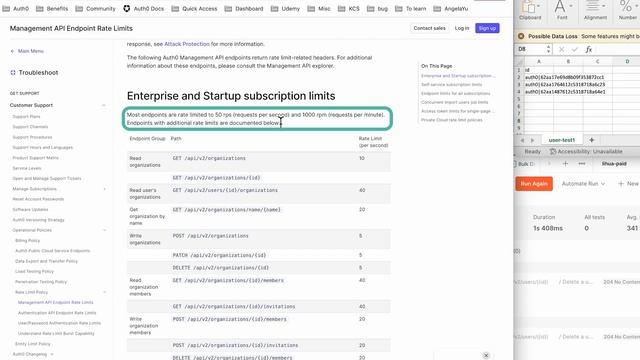This screenshot has width=640, height=360.
Task: Open the Community bookmarks folder
Action: click(96, 9)
